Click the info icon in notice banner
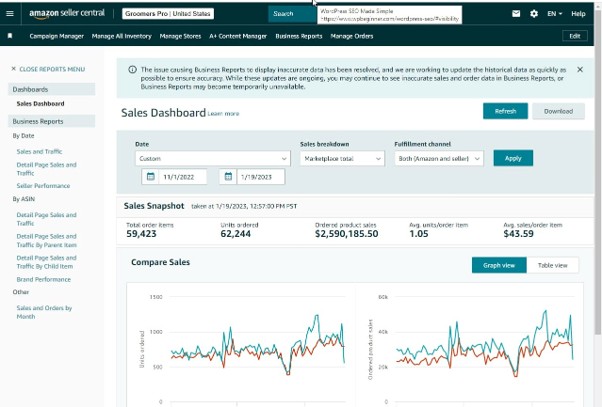 tap(132, 69)
